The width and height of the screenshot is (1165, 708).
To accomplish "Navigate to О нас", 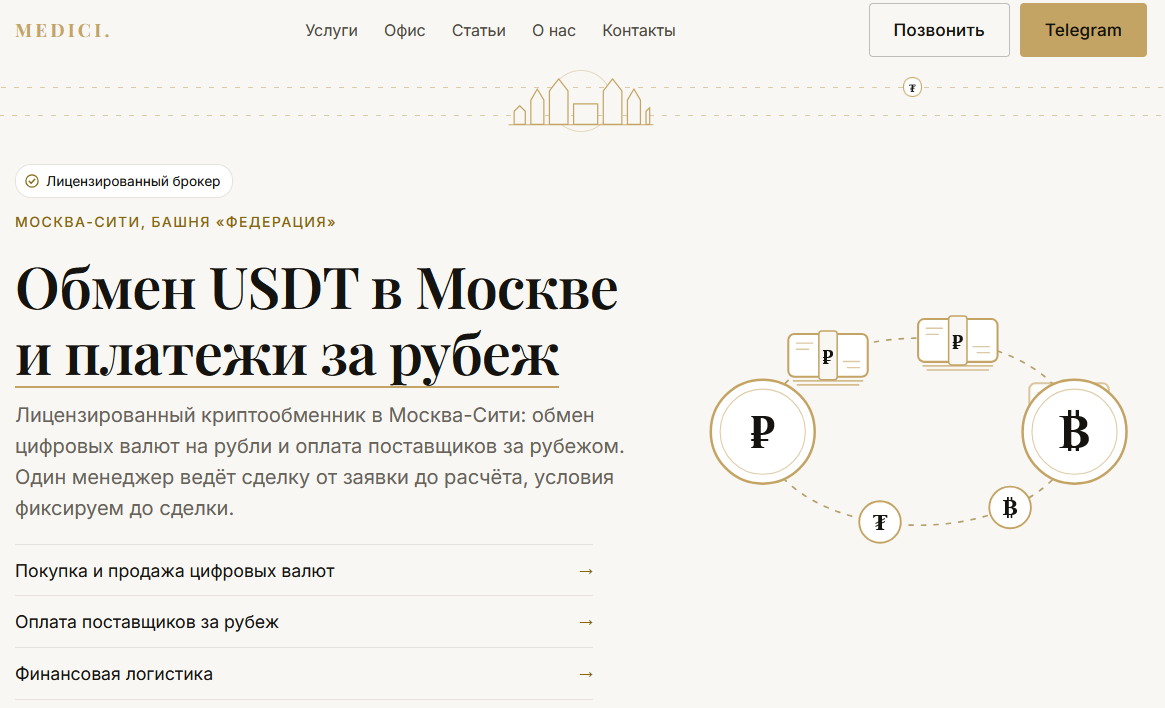I will click(x=554, y=30).
